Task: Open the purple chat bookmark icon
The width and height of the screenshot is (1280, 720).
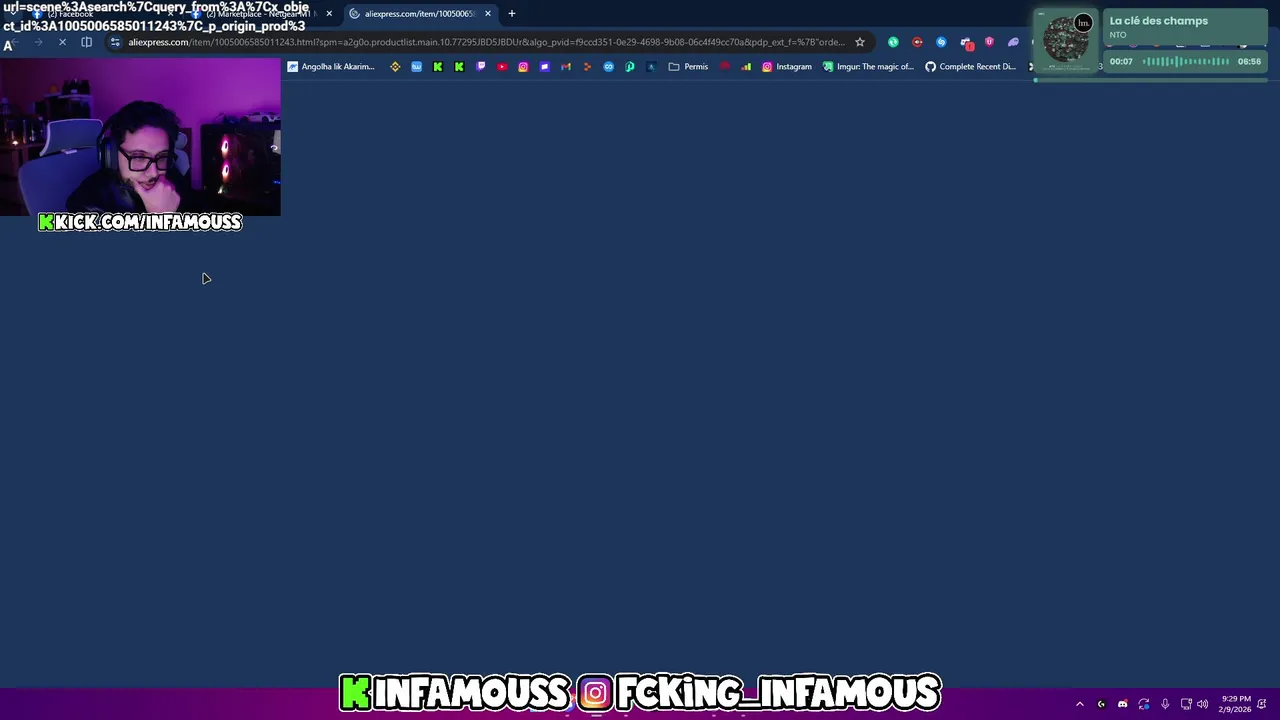Action: [x=544, y=67]
